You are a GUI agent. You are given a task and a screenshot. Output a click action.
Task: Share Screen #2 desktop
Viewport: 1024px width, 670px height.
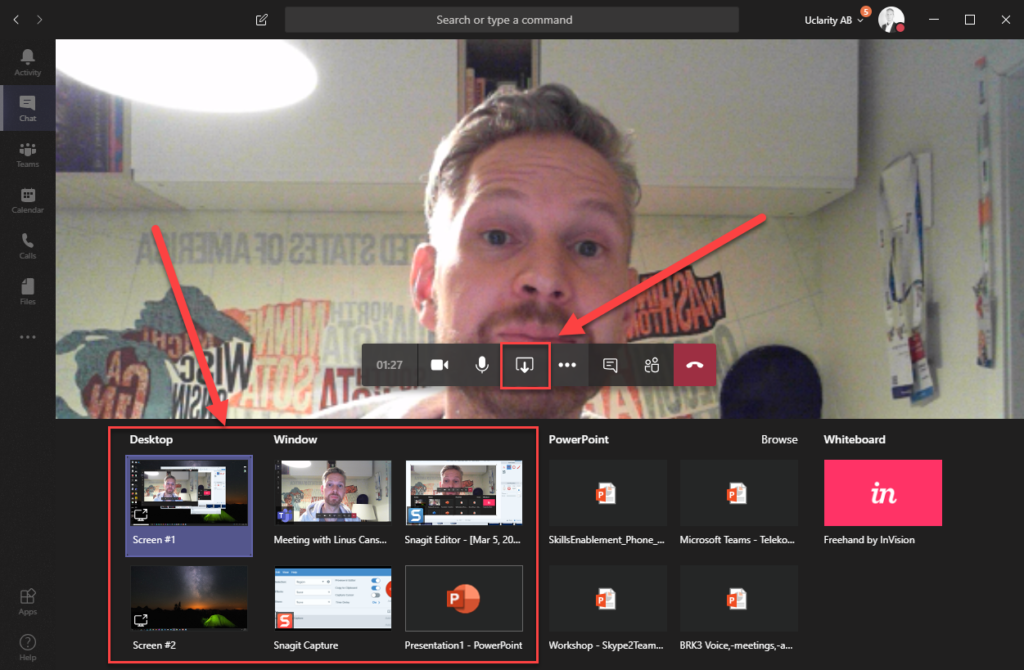point(189,609)
